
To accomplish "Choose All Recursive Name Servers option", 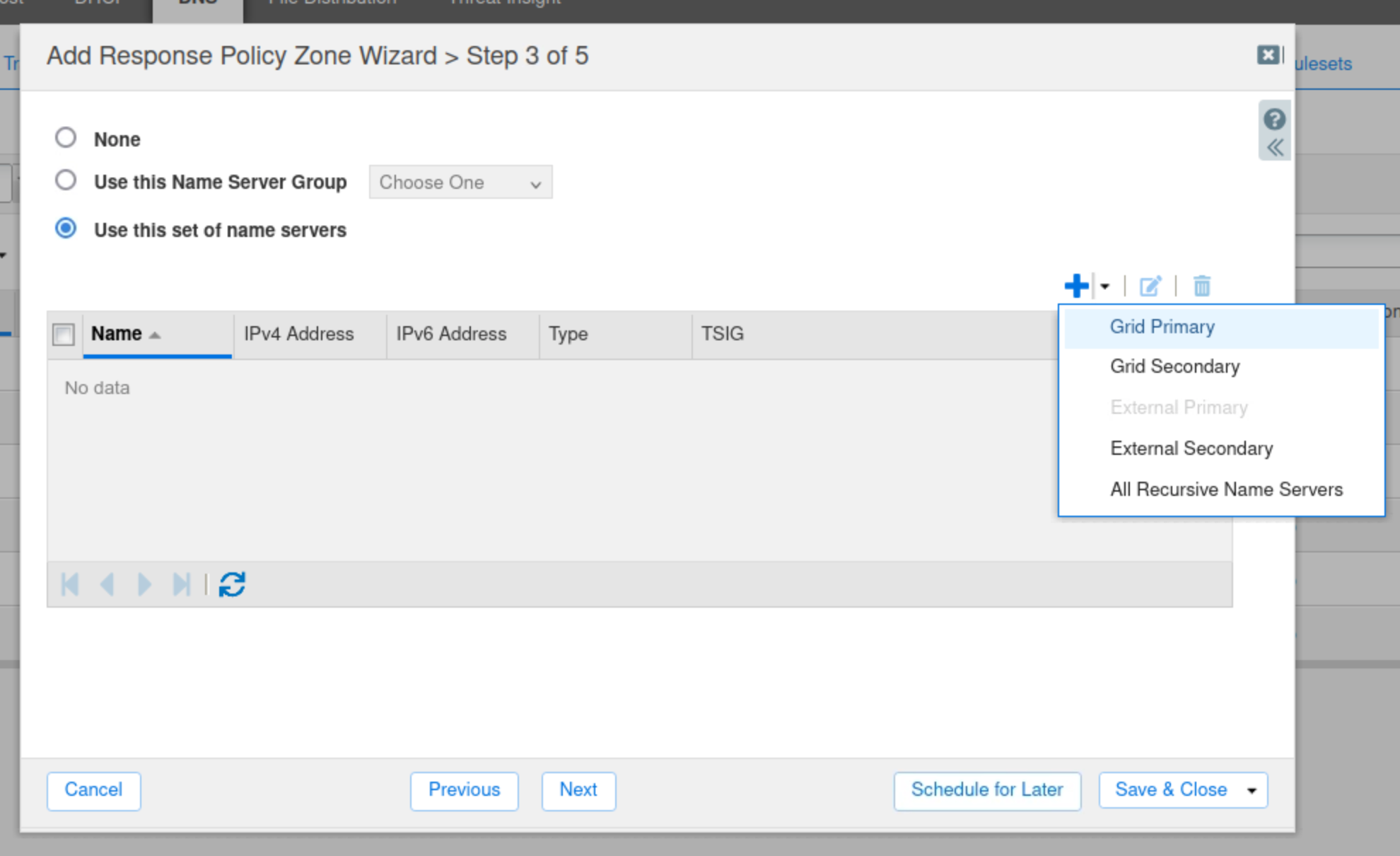I will [x=1226, y=490].
